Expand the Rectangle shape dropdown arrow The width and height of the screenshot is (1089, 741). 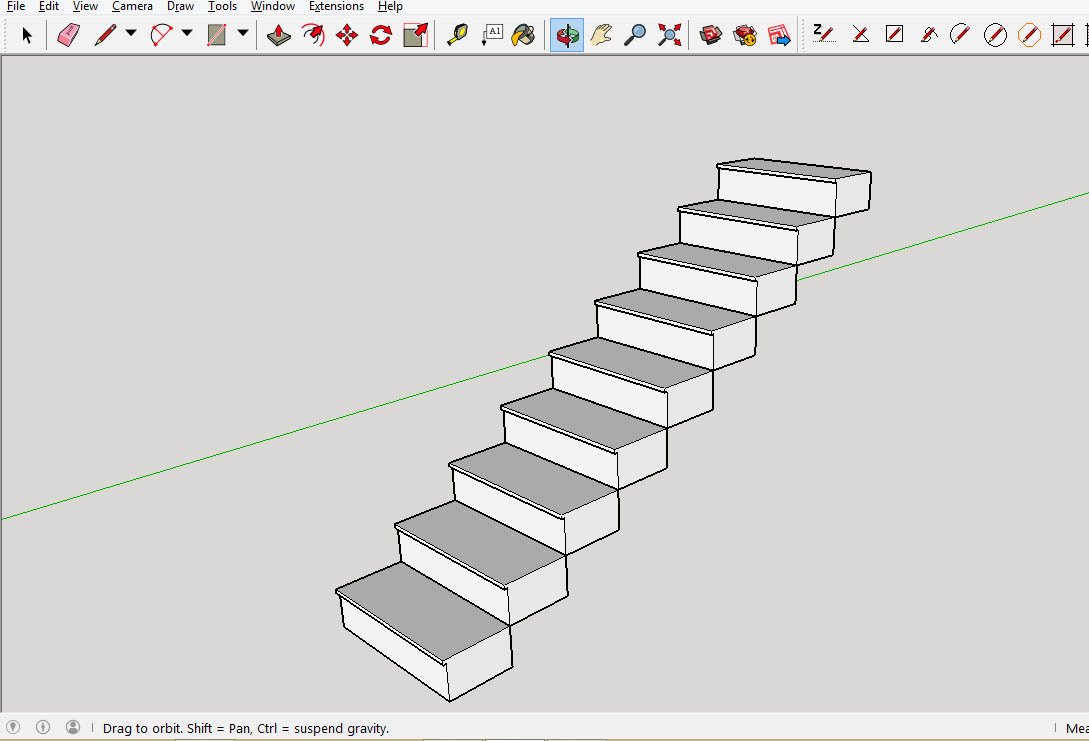click(243, 33)
